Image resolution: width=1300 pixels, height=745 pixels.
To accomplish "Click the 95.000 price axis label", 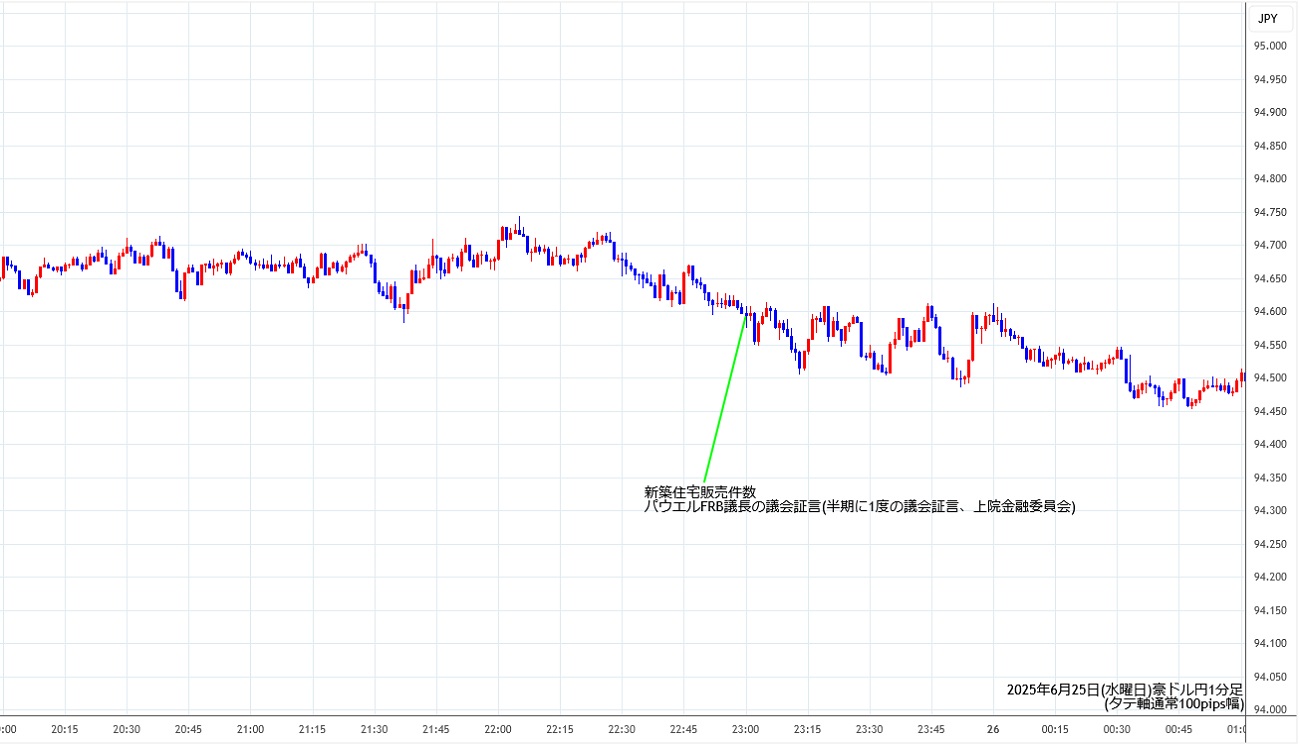I will click(x=1271, y=46).
